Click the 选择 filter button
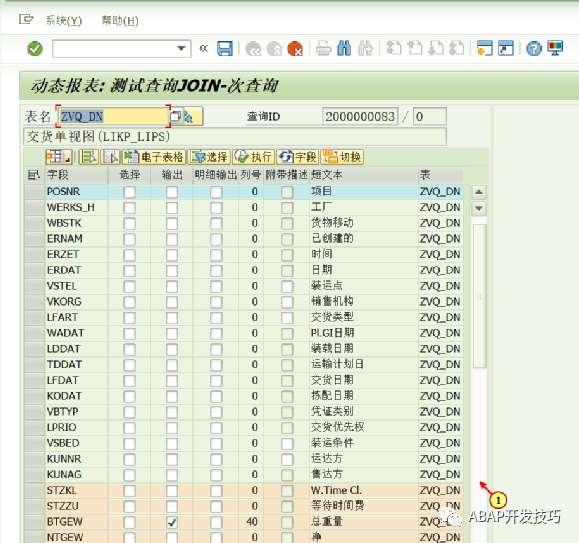Viewport: 579px width, 543px height. [x=209, y=157]
